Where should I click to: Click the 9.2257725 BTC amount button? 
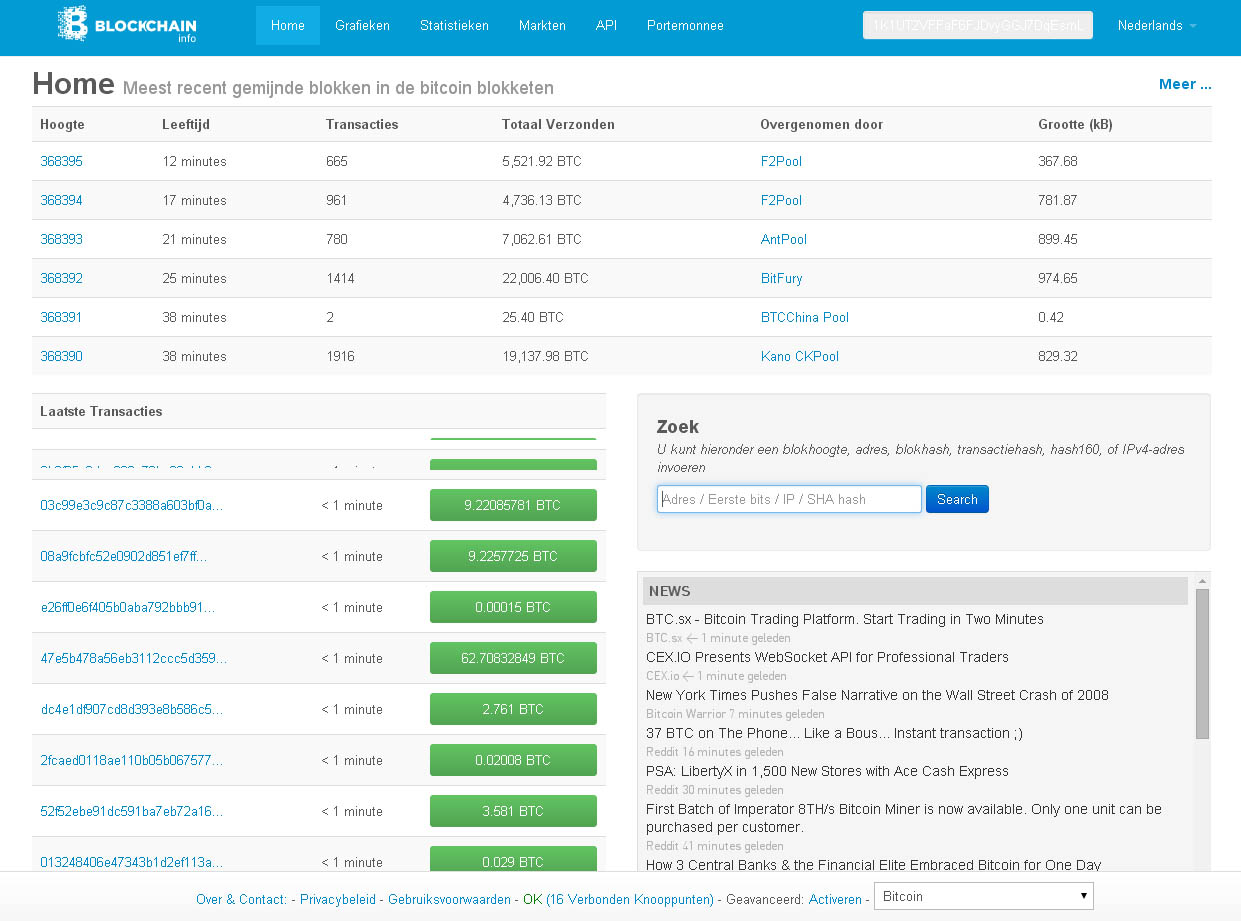tap(513, 556)
